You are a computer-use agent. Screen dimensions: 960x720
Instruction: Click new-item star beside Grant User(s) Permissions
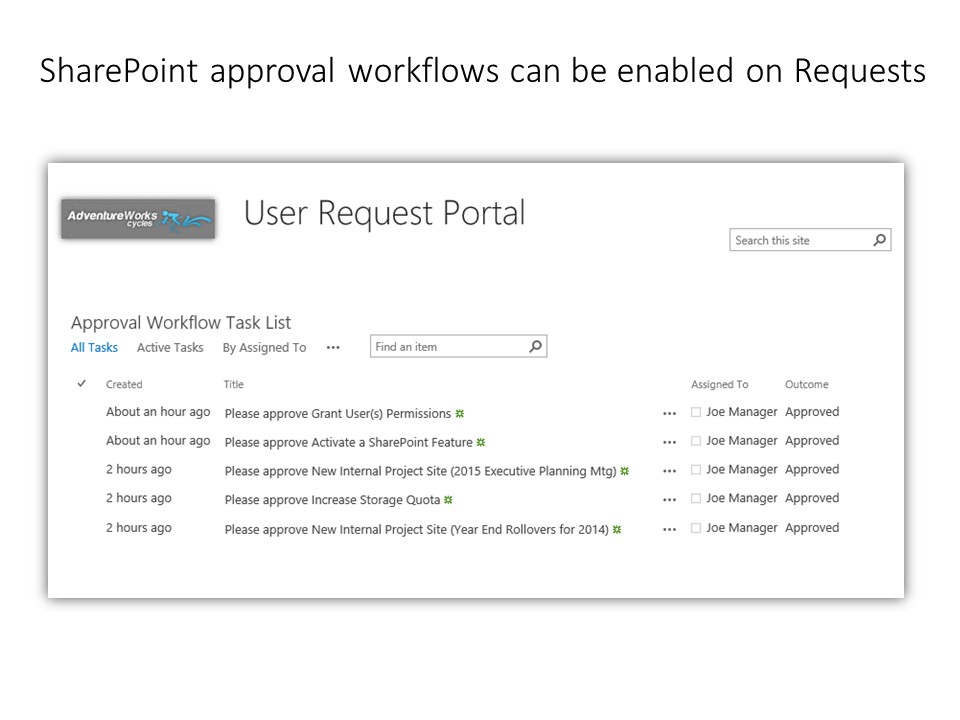coord(460,414)
